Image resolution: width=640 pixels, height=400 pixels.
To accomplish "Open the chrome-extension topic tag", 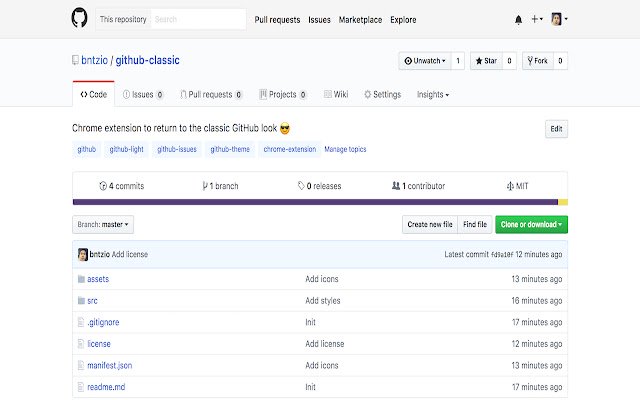I will pyautogui.click(x=290, y=149).
